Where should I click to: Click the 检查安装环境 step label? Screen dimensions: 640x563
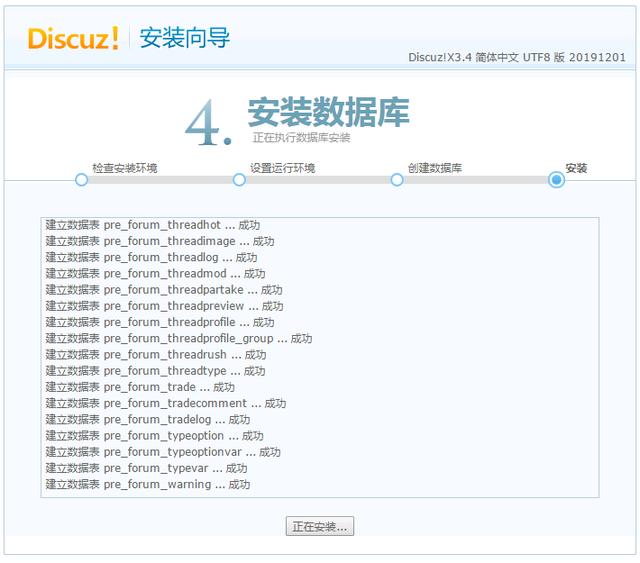pyautogui.click(x=125, y=168)
